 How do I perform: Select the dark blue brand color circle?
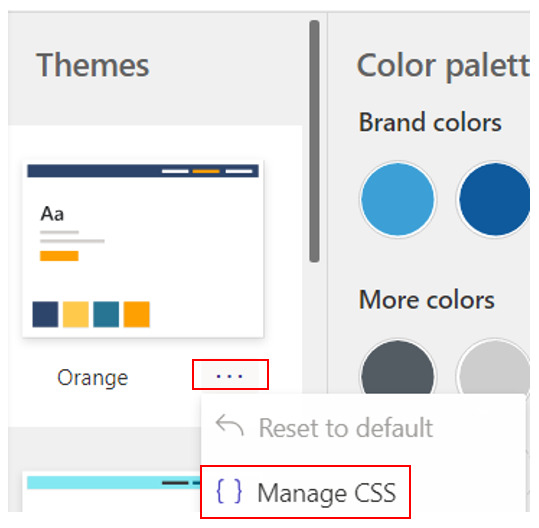pyautogui.click(x=494, y=199)
